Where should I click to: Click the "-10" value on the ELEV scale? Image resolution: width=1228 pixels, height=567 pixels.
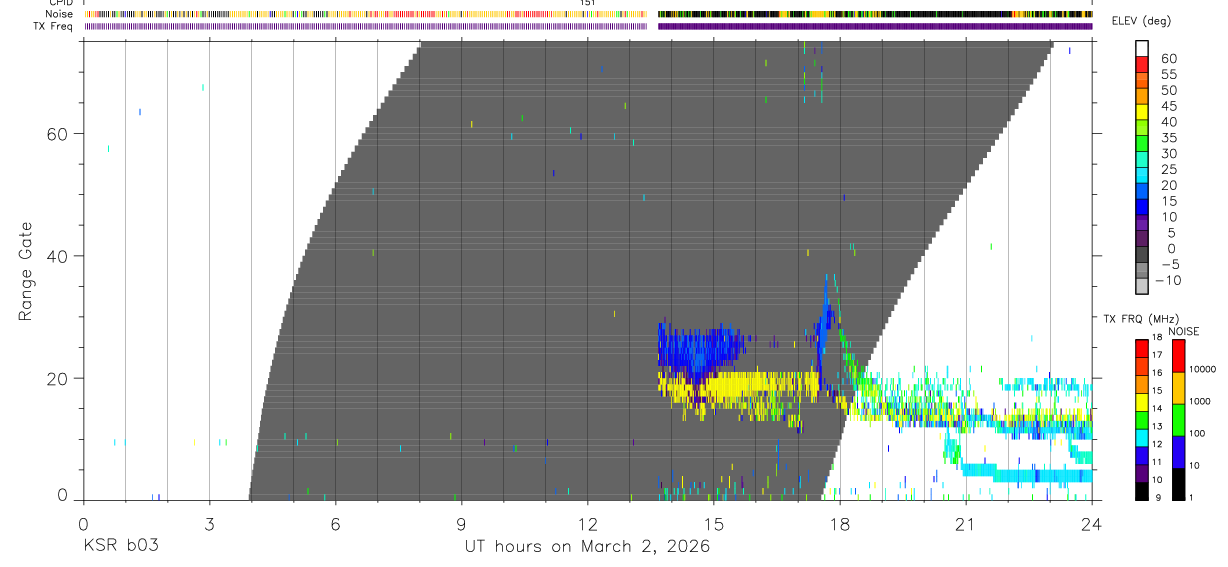tap(1169, 280)
